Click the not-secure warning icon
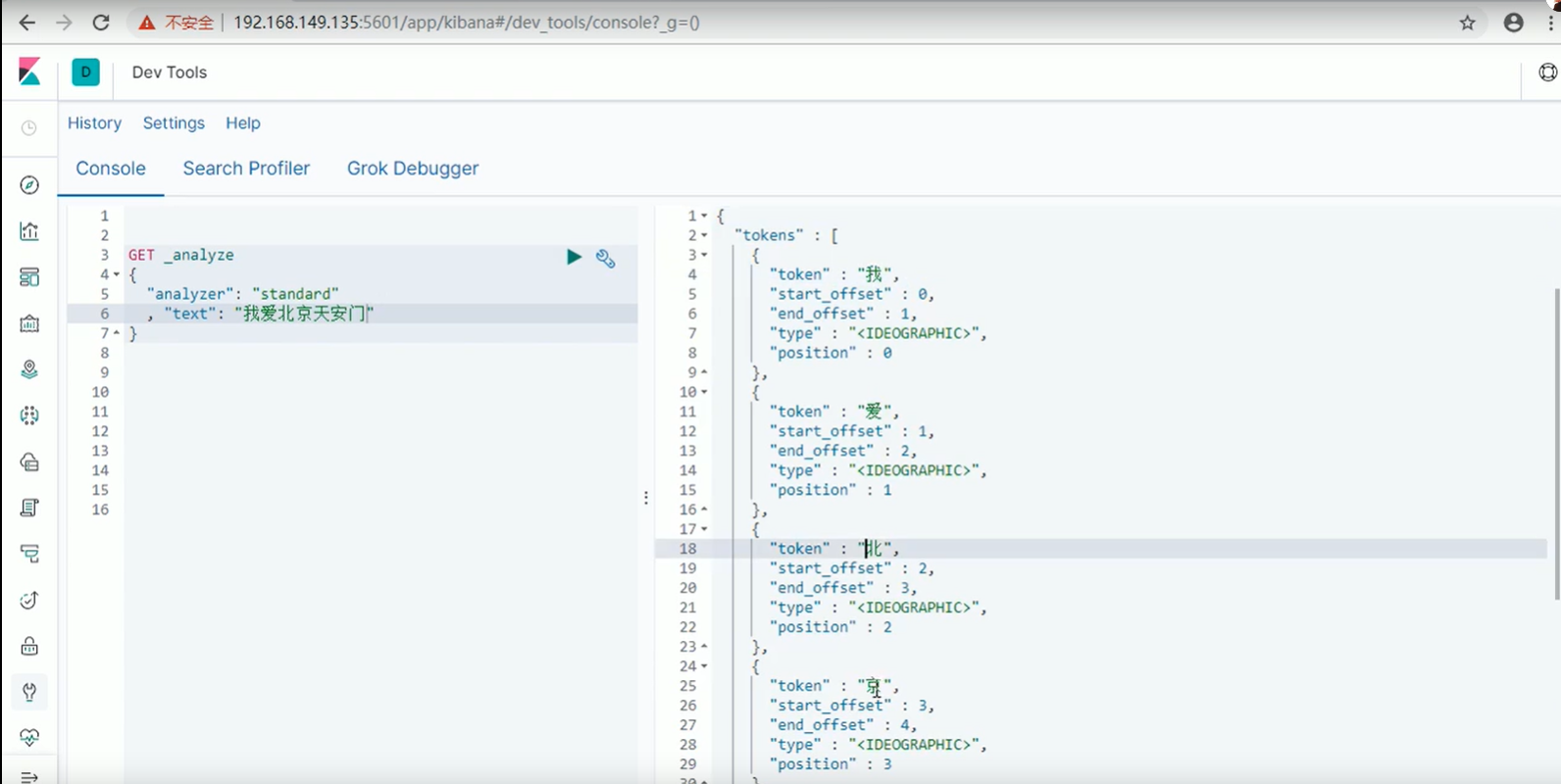The height and width of the screenshot is (784, 1561). (x=147, y=23)
